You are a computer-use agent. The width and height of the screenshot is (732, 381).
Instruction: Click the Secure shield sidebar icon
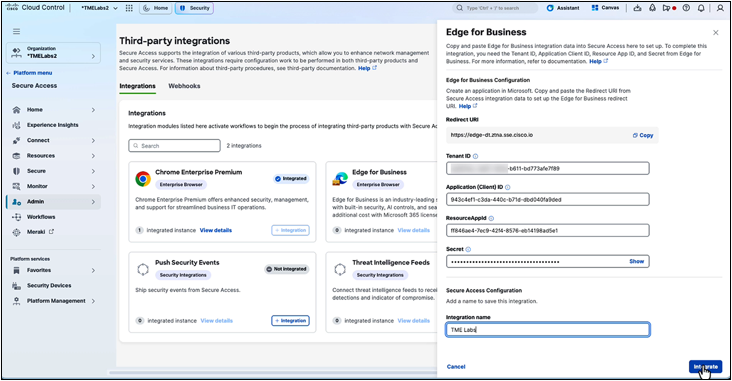pyautogui.click(x=16, y=171)
